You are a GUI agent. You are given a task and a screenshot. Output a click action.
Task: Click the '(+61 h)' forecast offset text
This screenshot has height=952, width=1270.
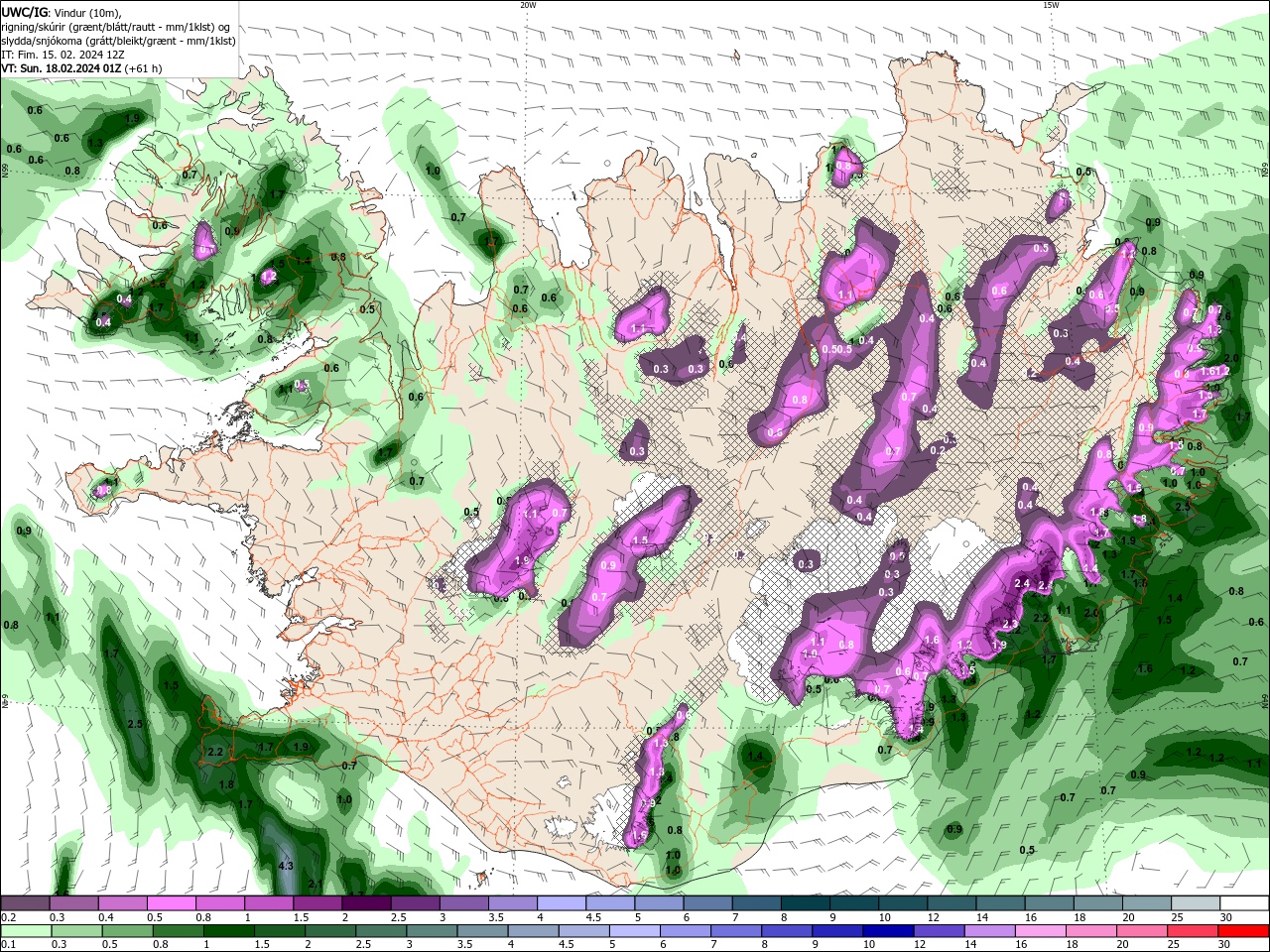144,68
